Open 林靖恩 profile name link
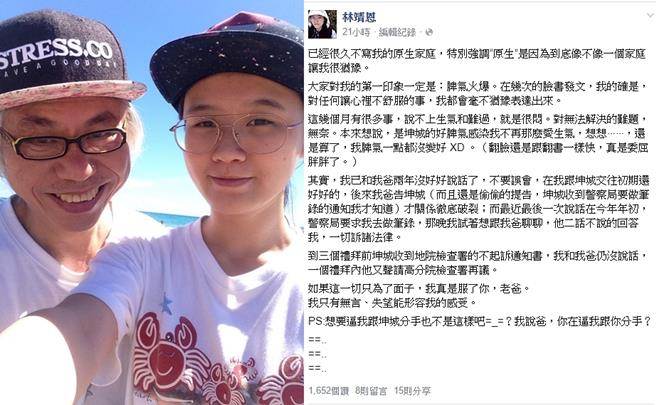 [x=359, y=17]
